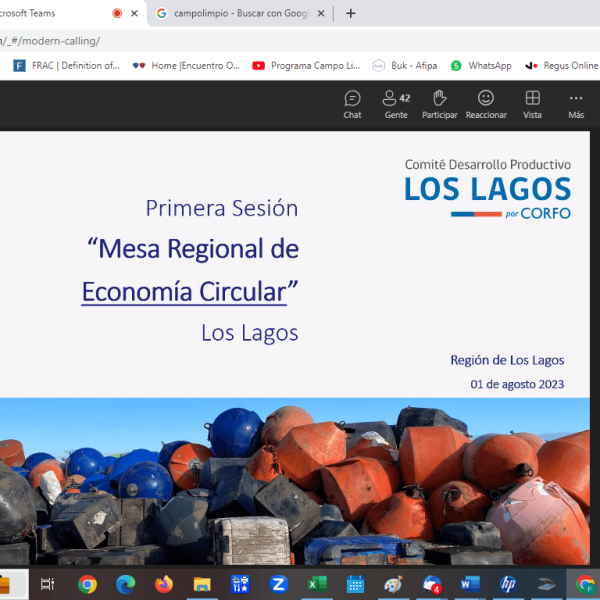Open Firefox from the taskbar
Viewport: 600px width, 600px height.
[164, 584]
